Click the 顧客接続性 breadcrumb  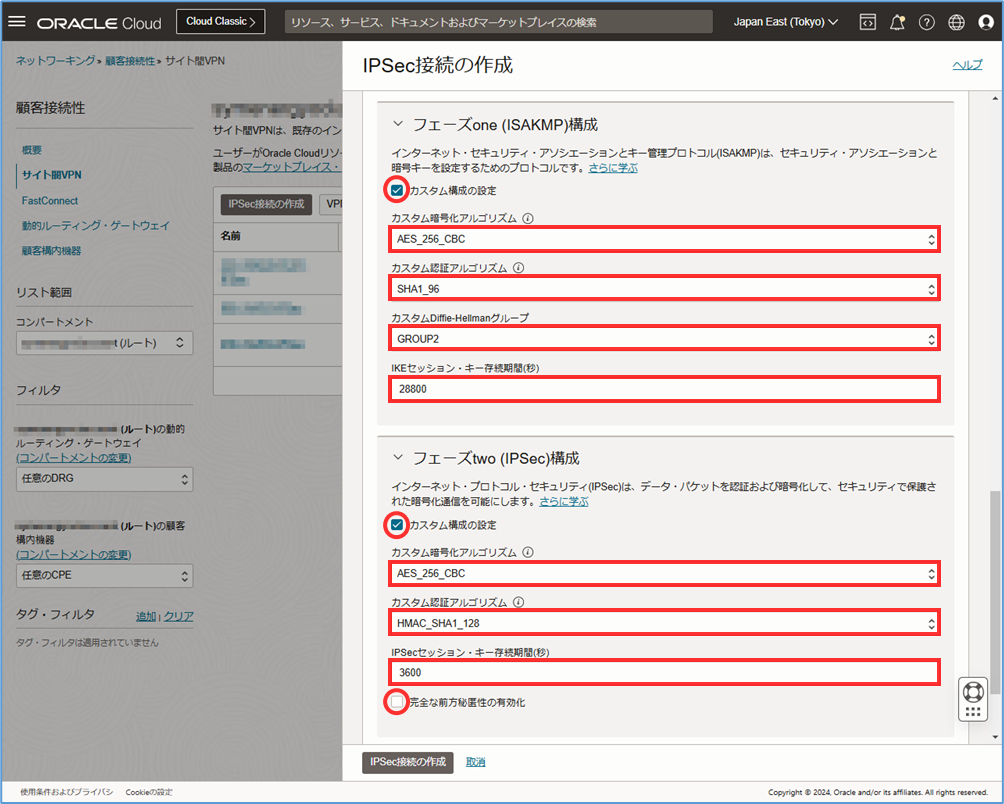pyautogui.click(x=130, y=61)
